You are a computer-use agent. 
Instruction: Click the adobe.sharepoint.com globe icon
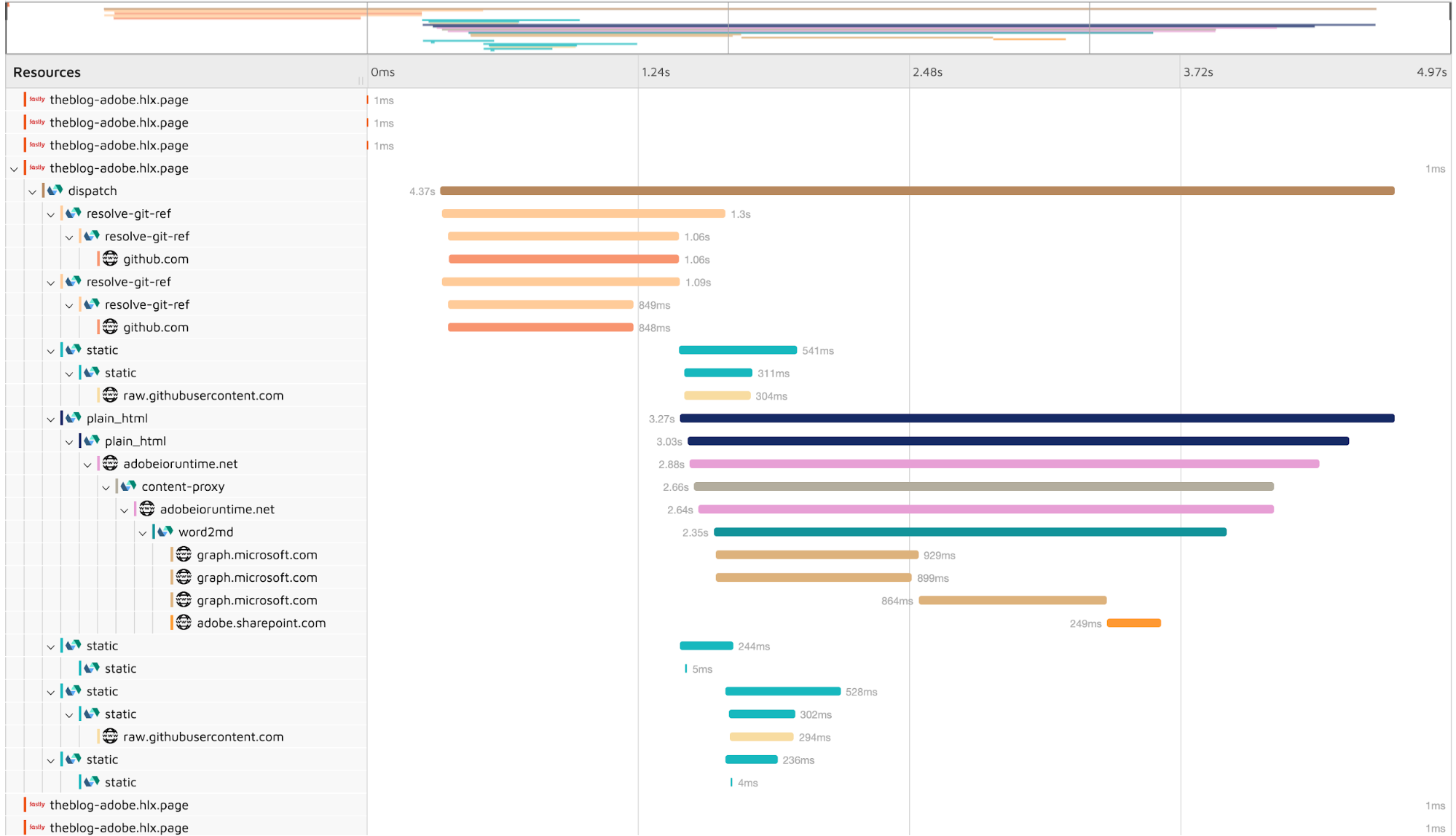click(x=184, y=623)
